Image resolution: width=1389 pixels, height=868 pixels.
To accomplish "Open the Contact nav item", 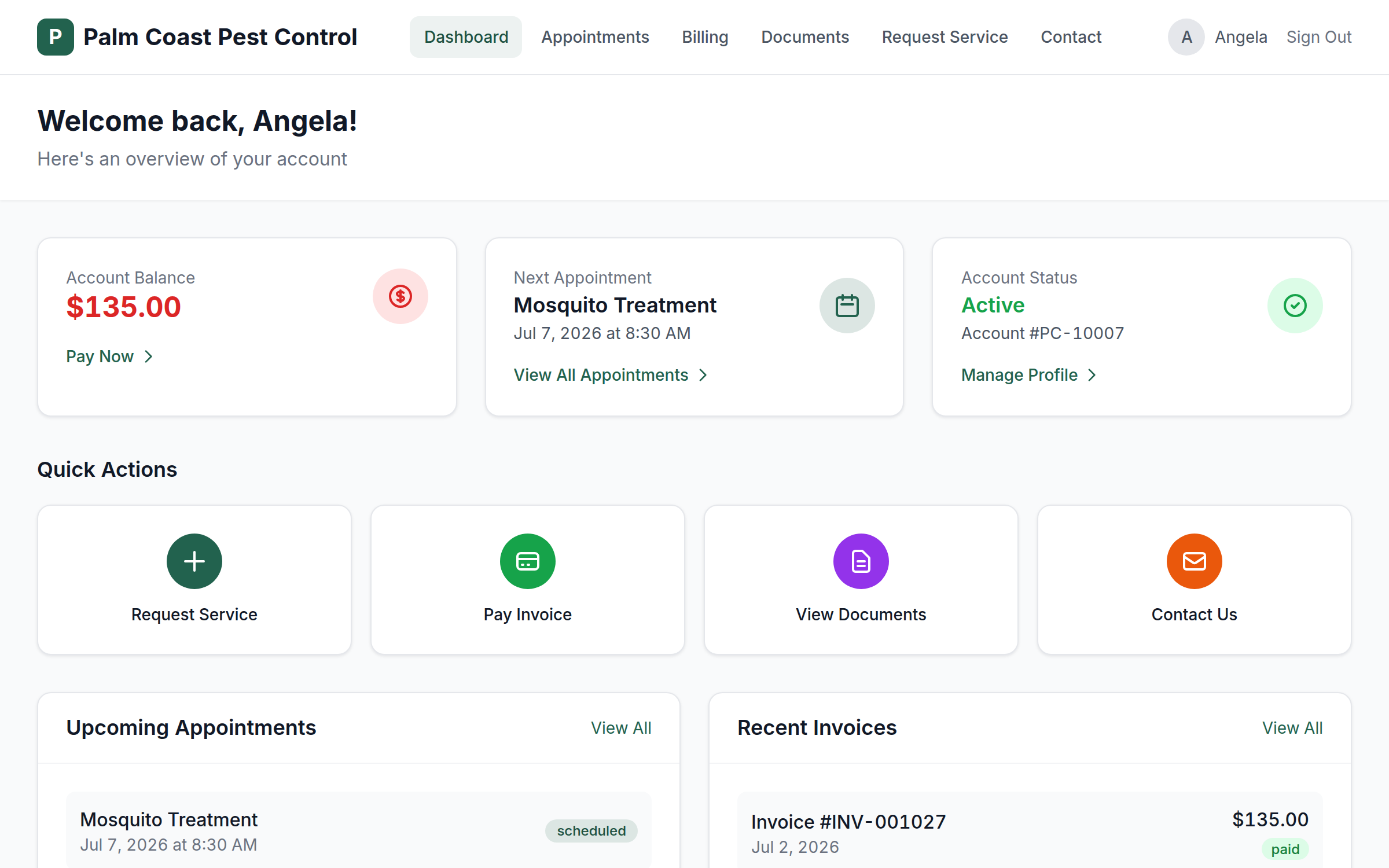I will [1071, 37].
